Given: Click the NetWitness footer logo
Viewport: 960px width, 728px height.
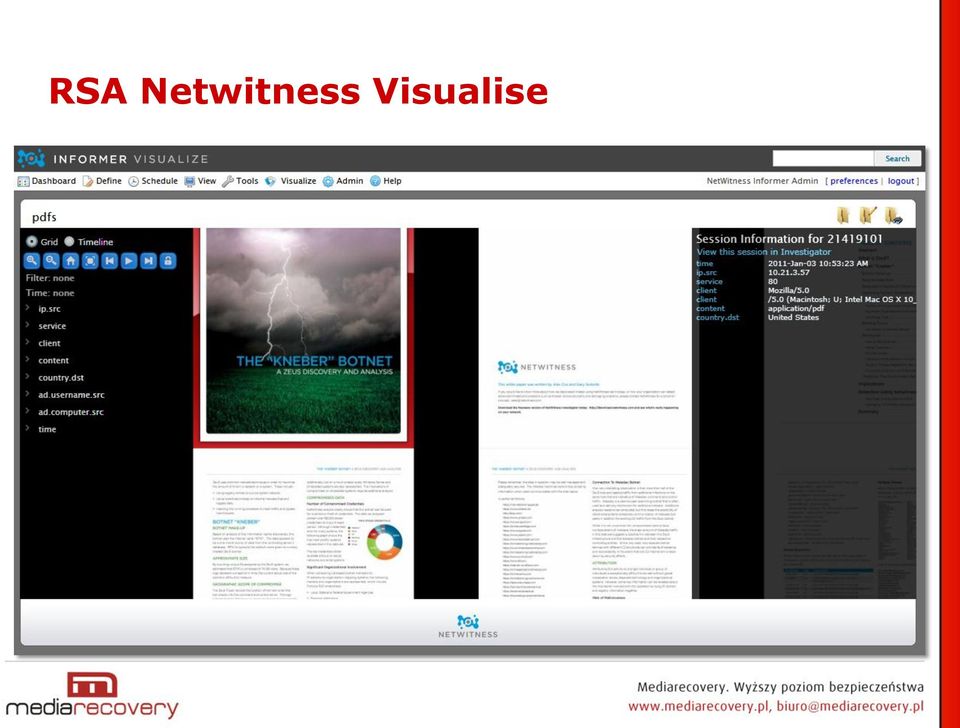Looking at the screenshot, I should (468, 626).
